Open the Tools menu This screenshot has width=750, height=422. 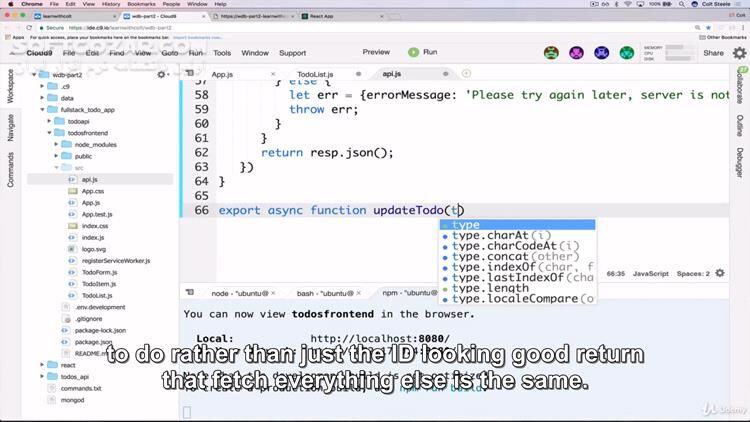[222, 53]
